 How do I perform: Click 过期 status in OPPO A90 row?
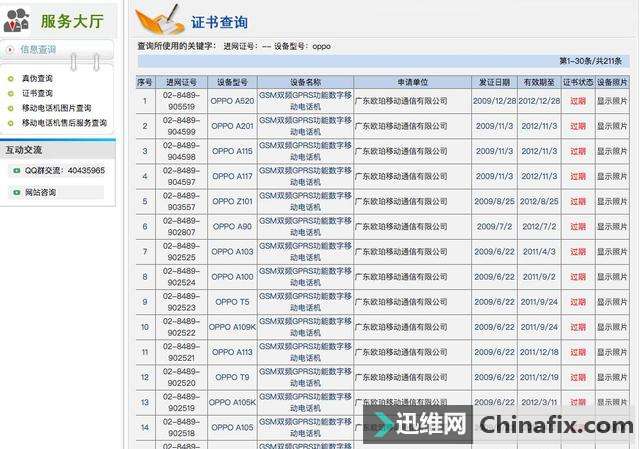point(578,227)
